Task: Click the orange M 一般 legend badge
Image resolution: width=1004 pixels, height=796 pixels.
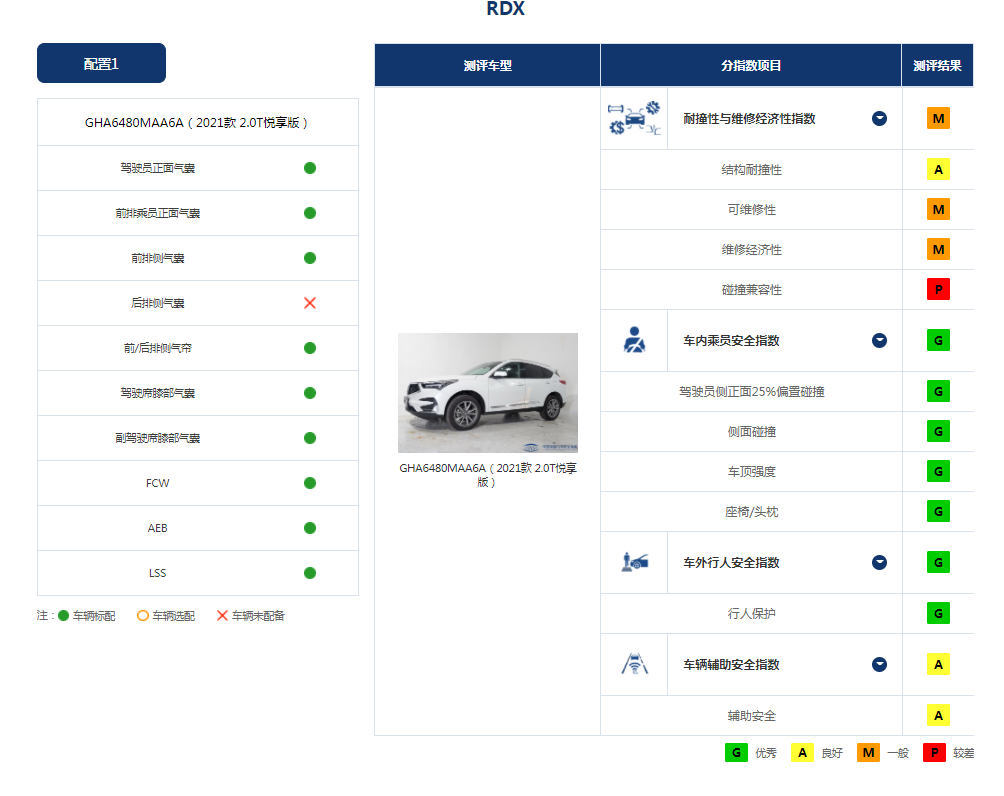Action: click(868, 752)
